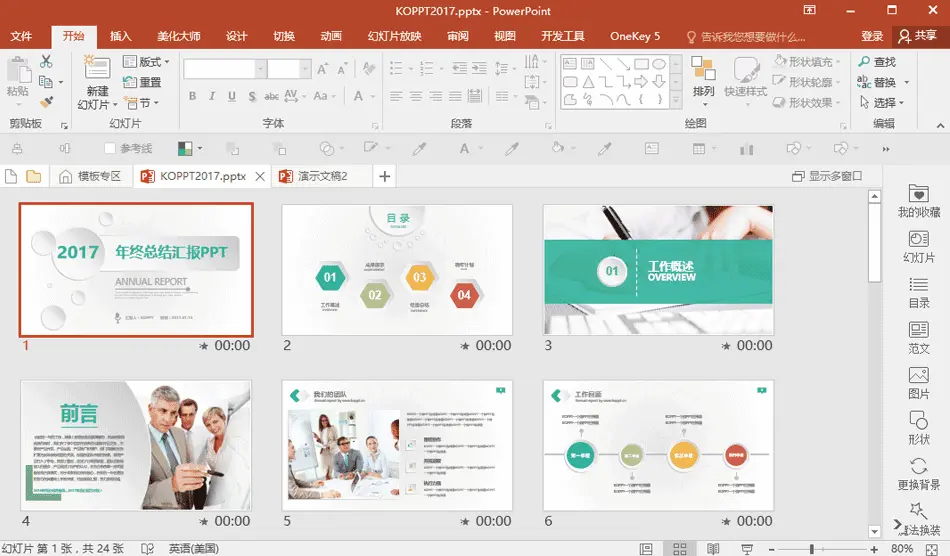Click the open folder icon in tab bar
Screen dimensions: 950x556
(x=33, y=176)
